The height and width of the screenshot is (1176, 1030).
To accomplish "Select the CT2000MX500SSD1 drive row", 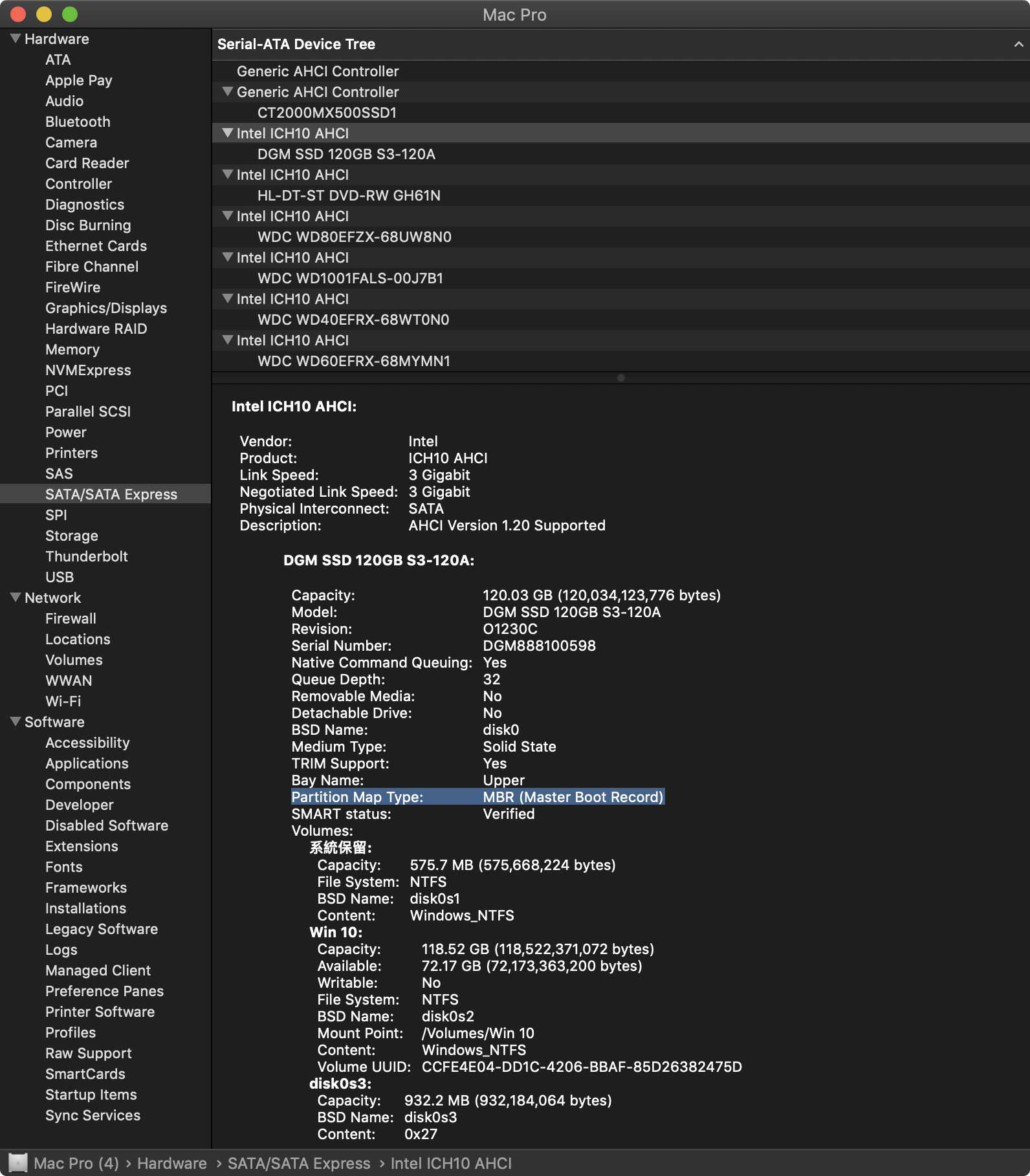I will pyautogui.click(x=621, y=113).
